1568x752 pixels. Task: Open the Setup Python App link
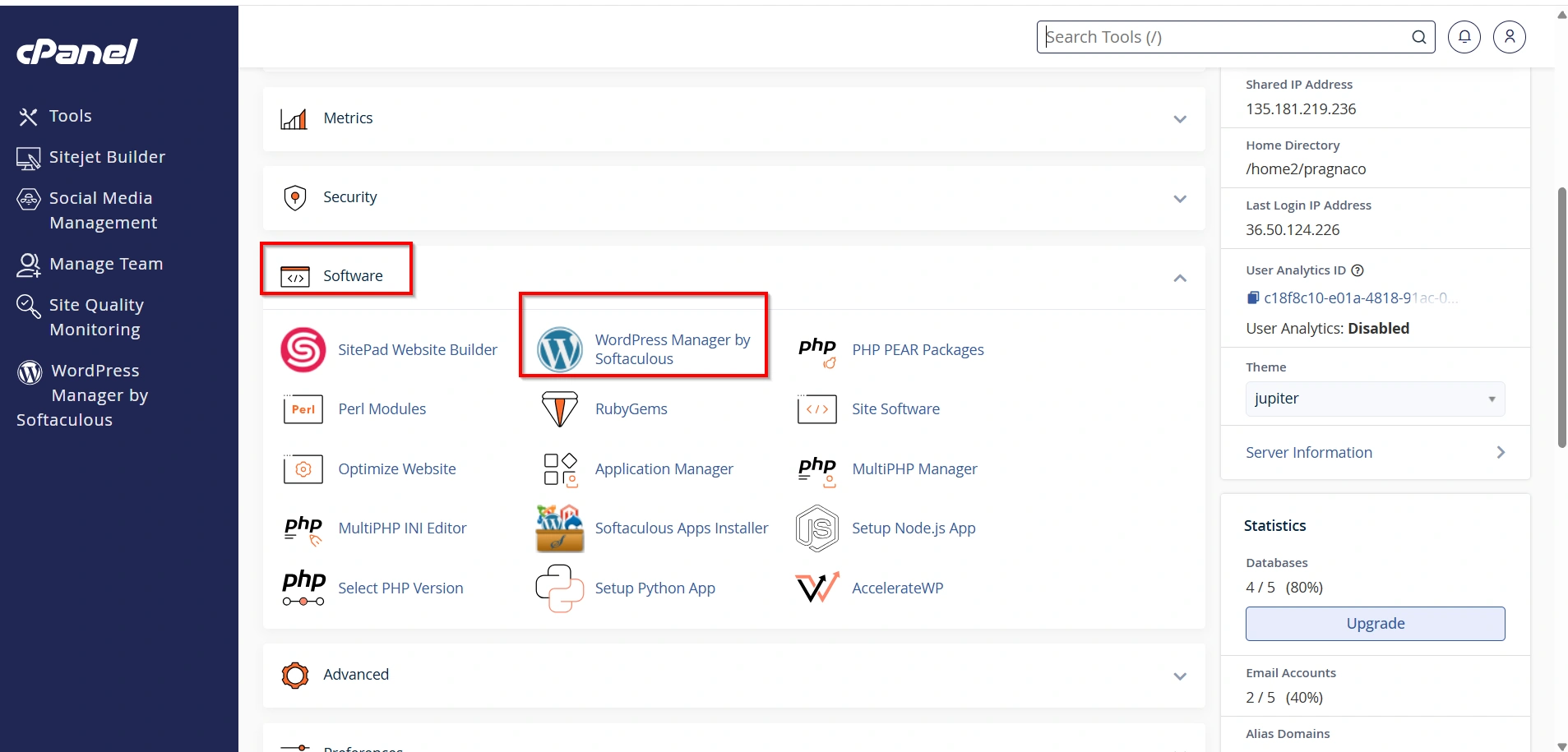[655, 588]
